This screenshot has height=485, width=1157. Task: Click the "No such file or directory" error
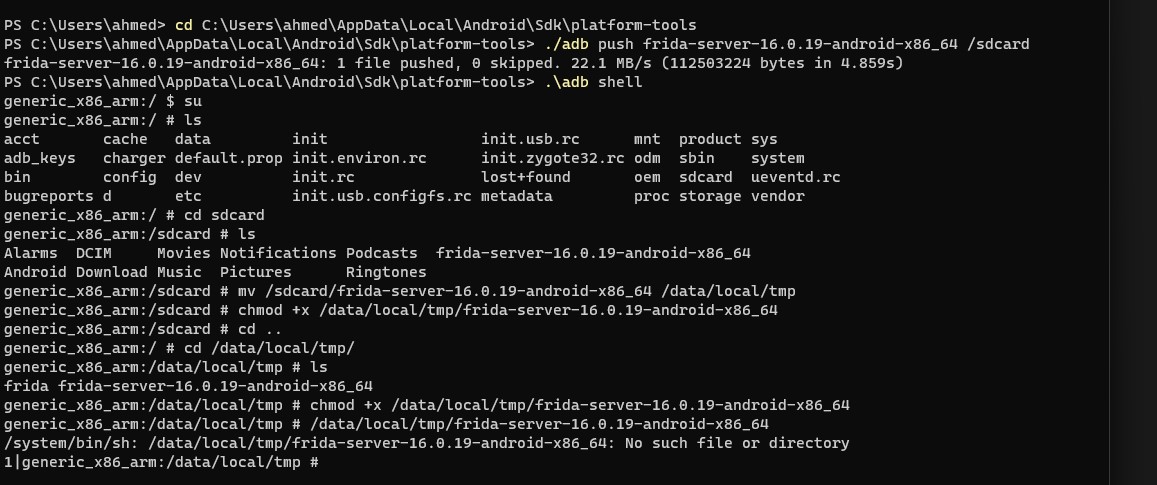click(x=736, y=443)
